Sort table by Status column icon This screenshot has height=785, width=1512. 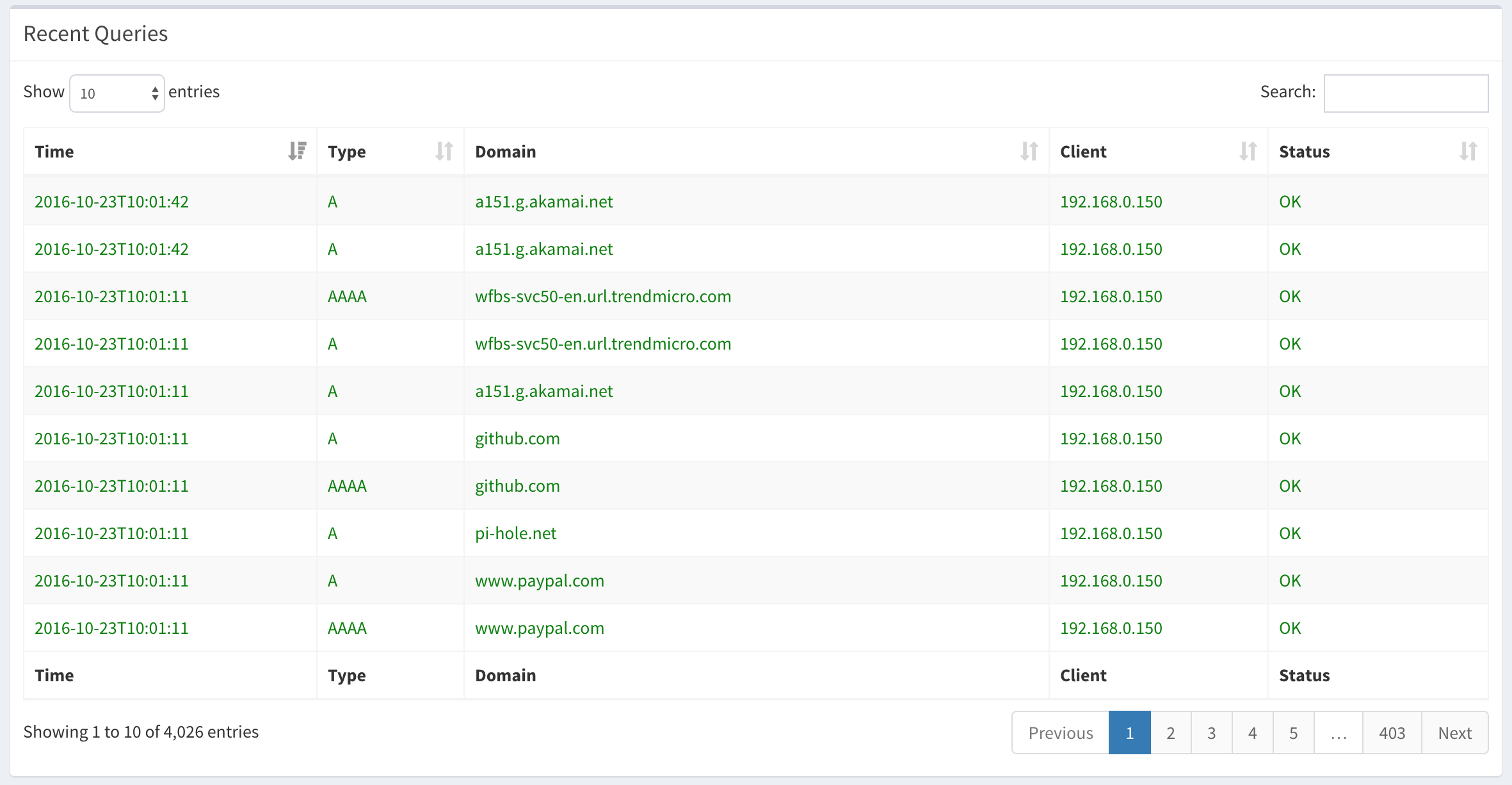coord(1468,151)
